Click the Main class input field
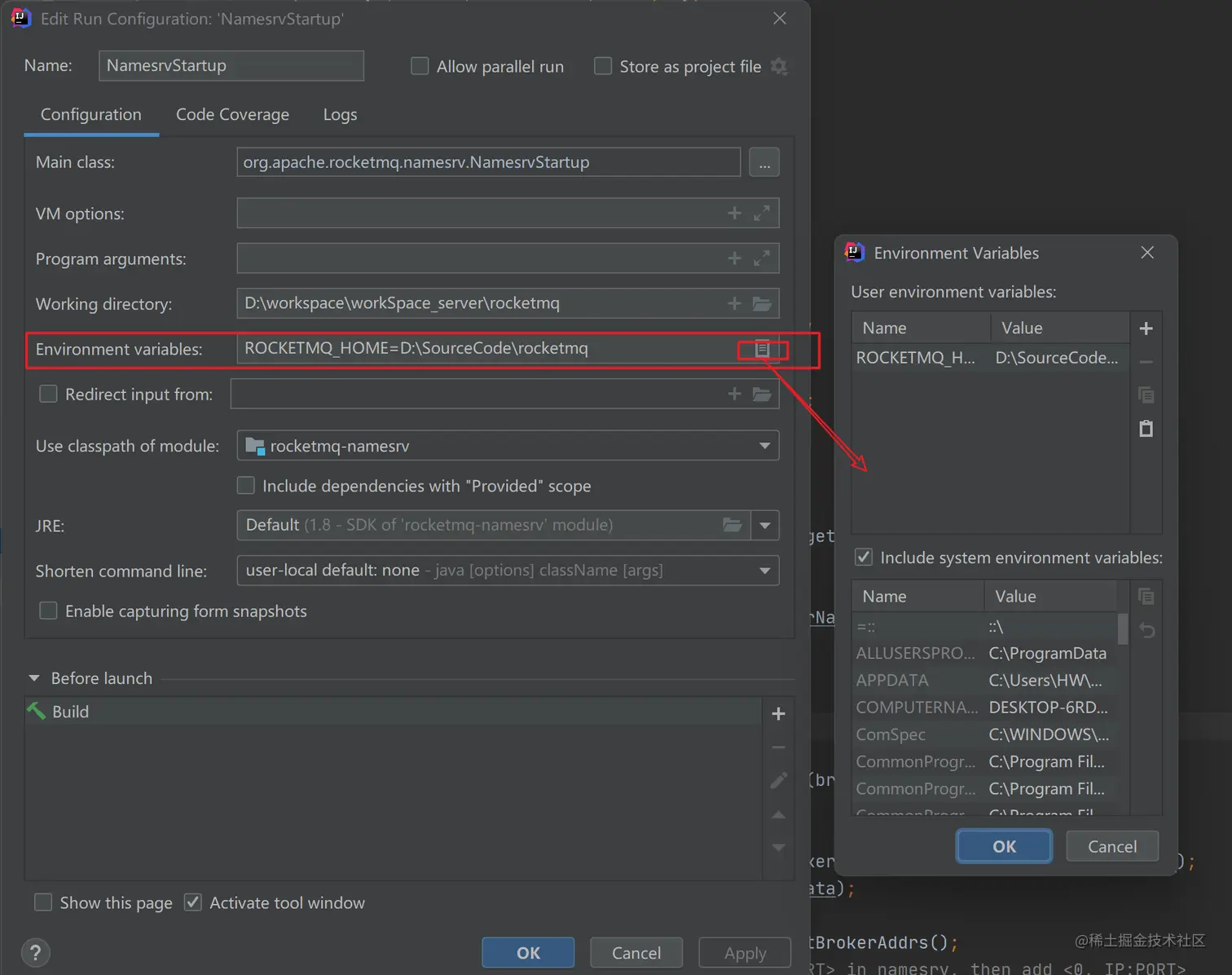Screen dimensions: 1232x975 tap(489, 162)
